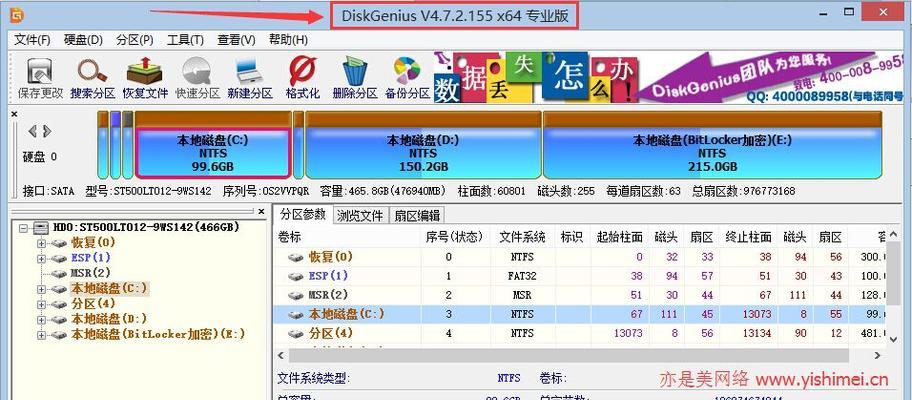Screen dimensions: 912x400
Task: Click the horizontal scrollbar left arrow
Action: click(x=282, y=355)
